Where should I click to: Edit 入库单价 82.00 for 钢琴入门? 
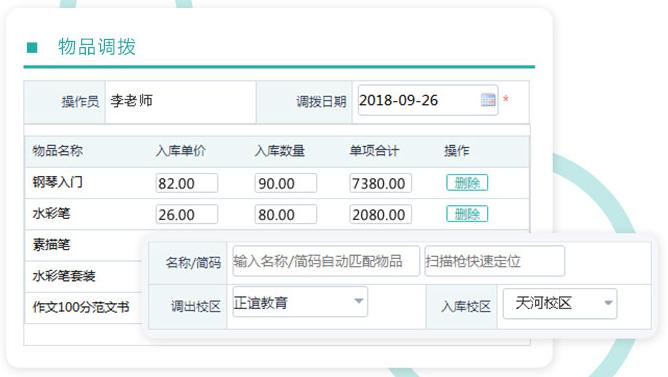coord(187,183)
